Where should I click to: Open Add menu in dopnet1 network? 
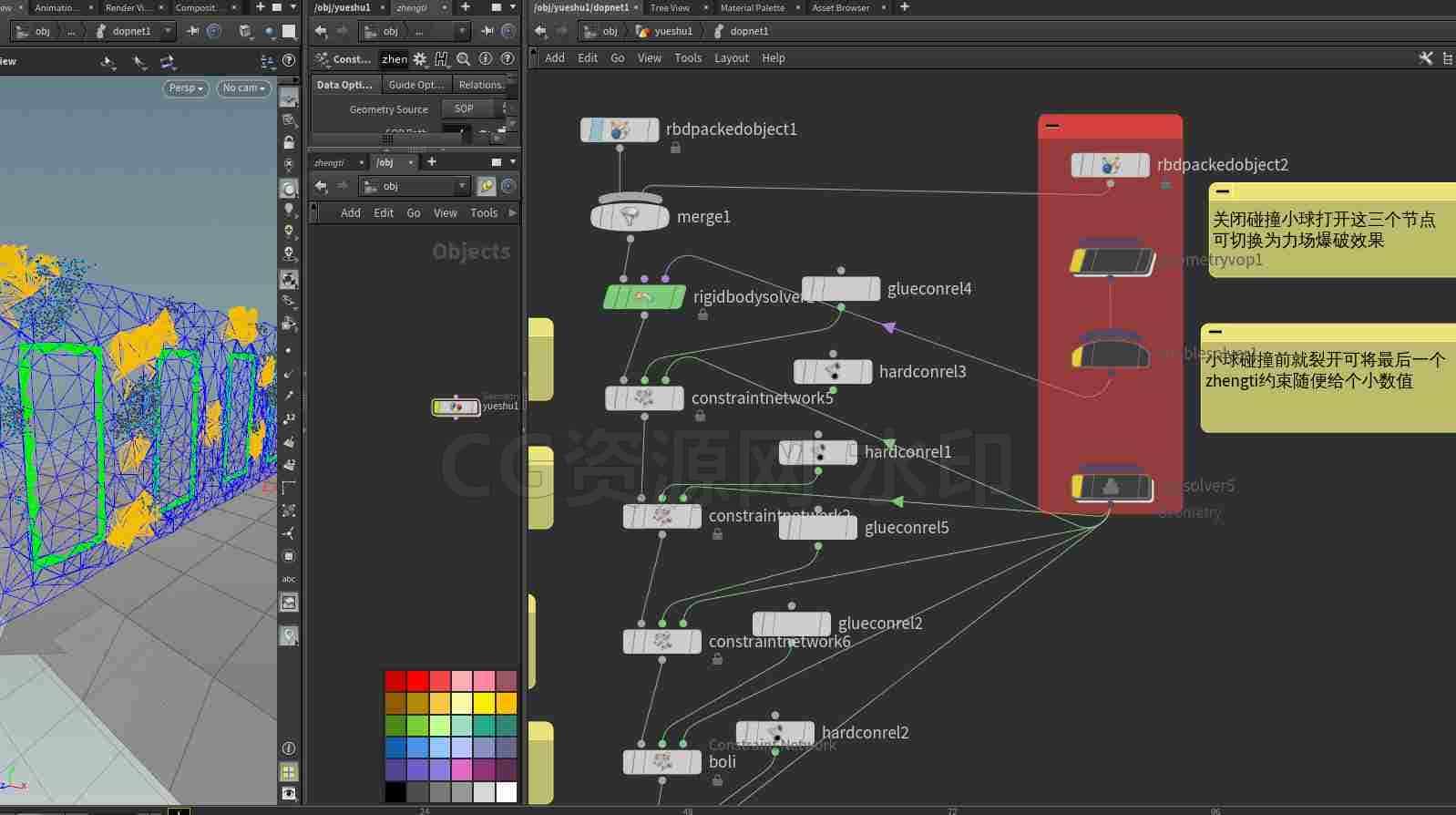[x=555, y=58]
